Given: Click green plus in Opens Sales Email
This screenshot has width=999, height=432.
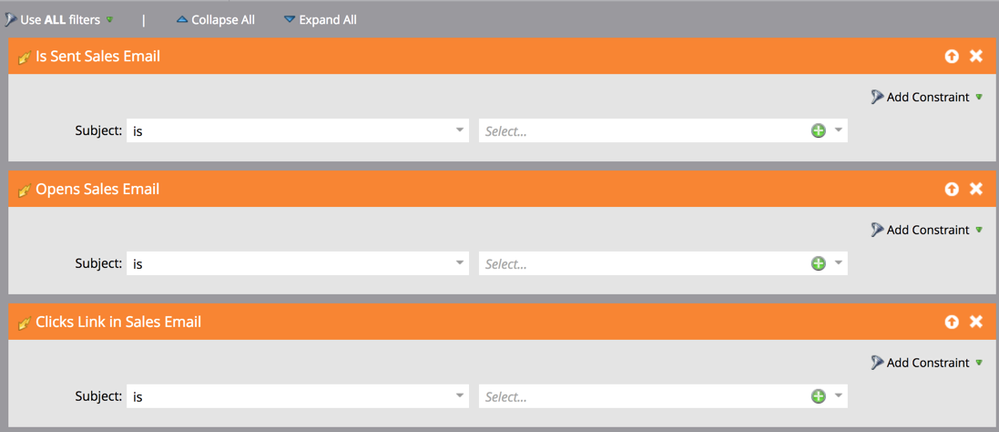Looking at the screenshot, I should tap(818, 264).
